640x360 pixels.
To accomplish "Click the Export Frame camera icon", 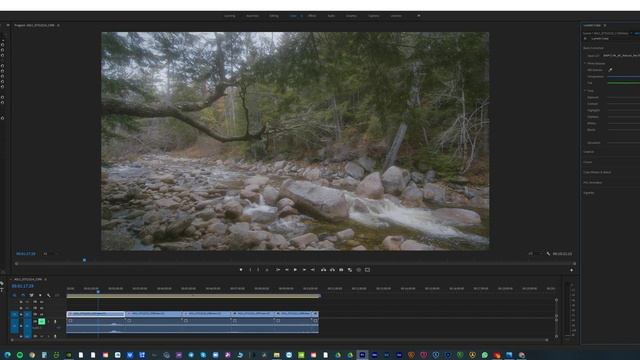I will [341, 270].
